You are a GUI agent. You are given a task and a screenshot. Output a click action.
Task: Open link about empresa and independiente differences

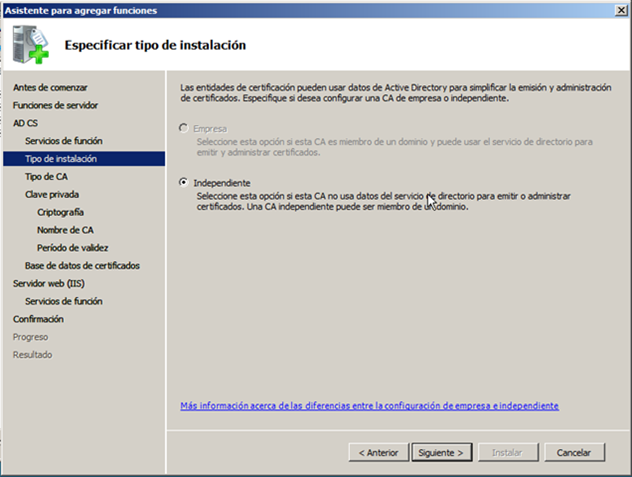[x=369, y=406]
